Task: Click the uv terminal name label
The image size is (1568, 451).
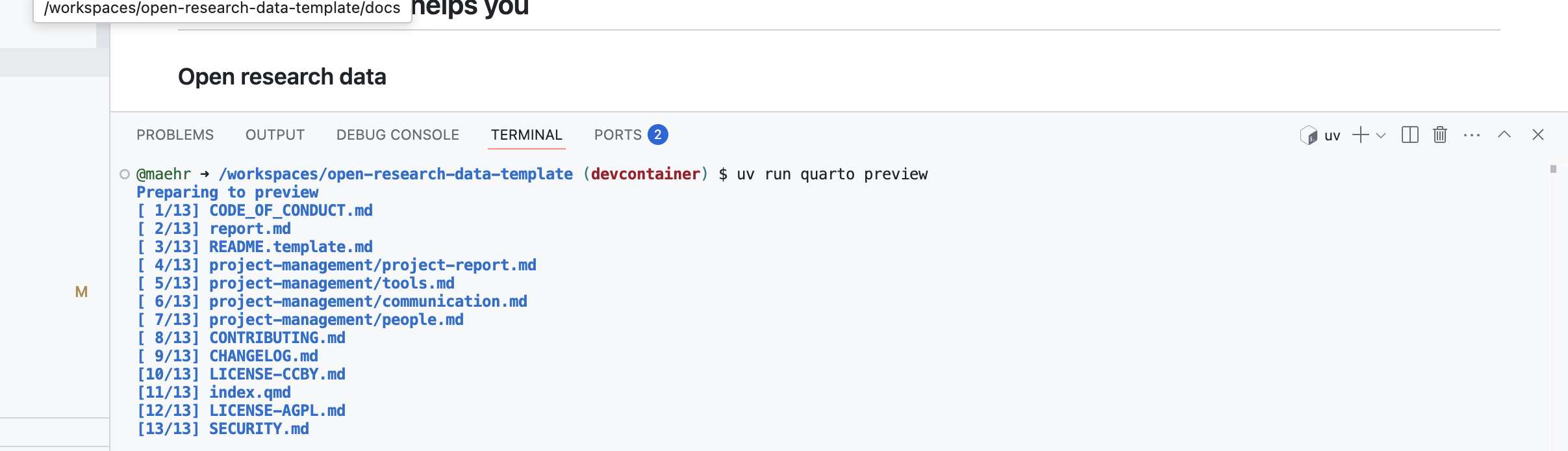Action: click(x=1332, y=136)
